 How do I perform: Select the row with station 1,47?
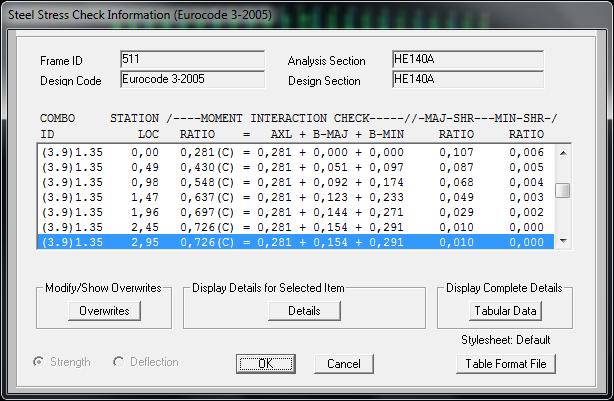pyautogui.click(x=296, y=197)
